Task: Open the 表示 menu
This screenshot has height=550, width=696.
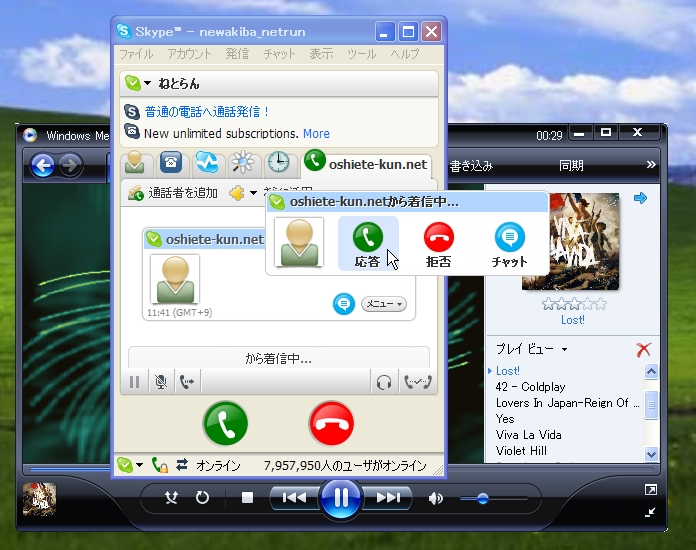Action: pos(321,54)
